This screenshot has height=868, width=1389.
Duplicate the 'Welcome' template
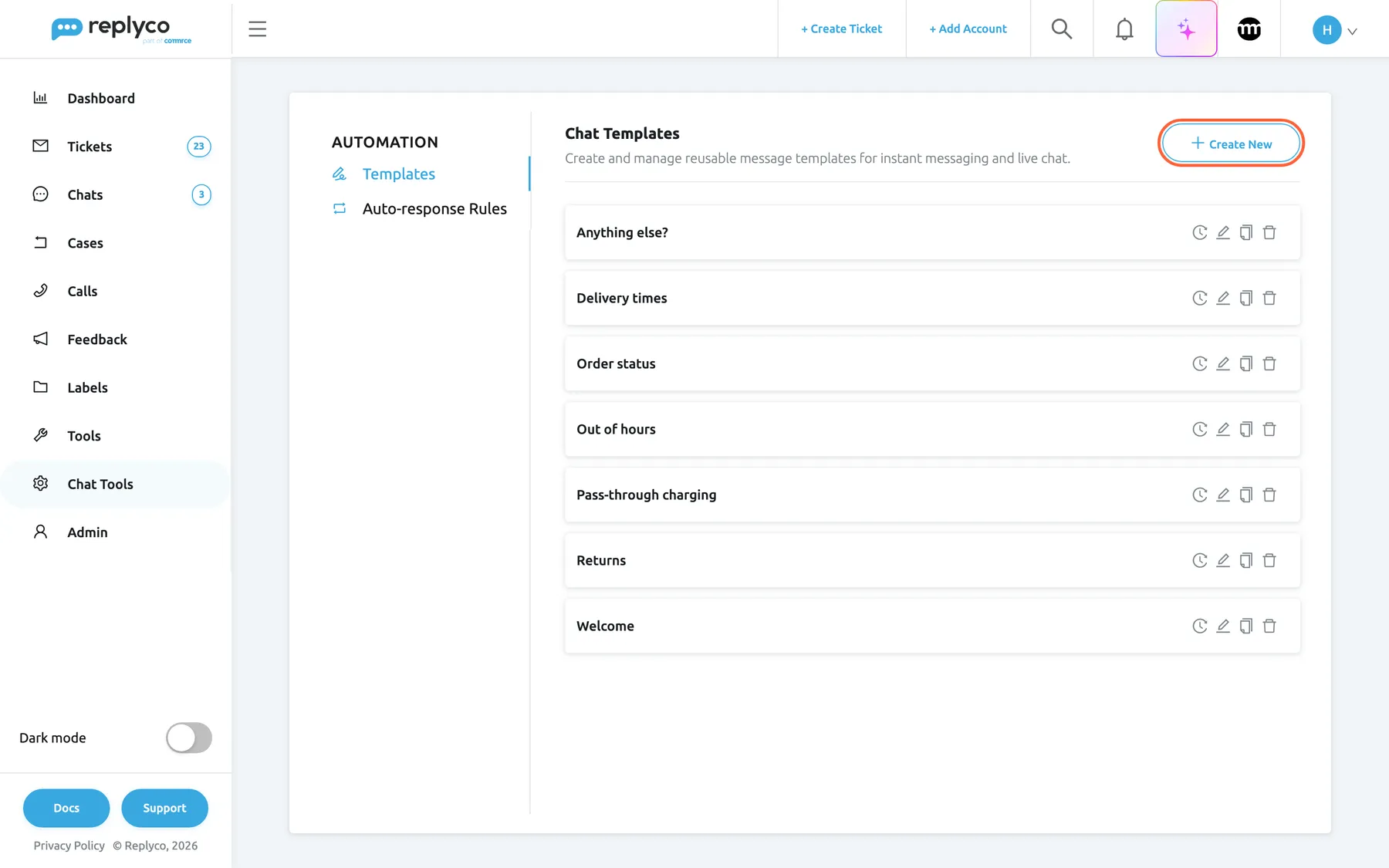coord(1246,626)
